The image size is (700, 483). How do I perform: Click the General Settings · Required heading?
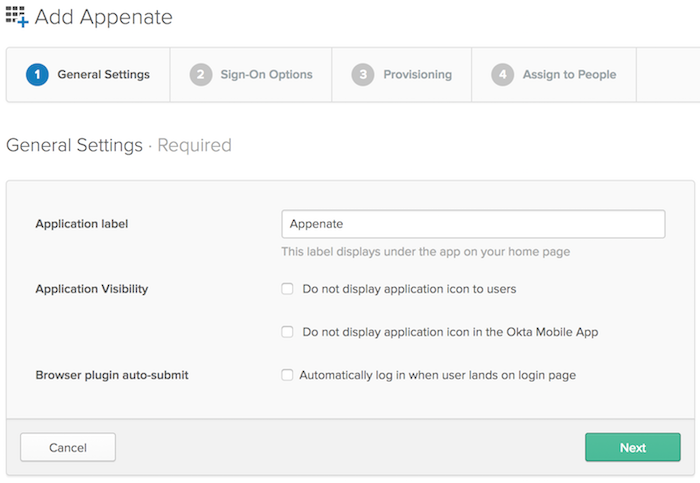click(x=118, y=145)
